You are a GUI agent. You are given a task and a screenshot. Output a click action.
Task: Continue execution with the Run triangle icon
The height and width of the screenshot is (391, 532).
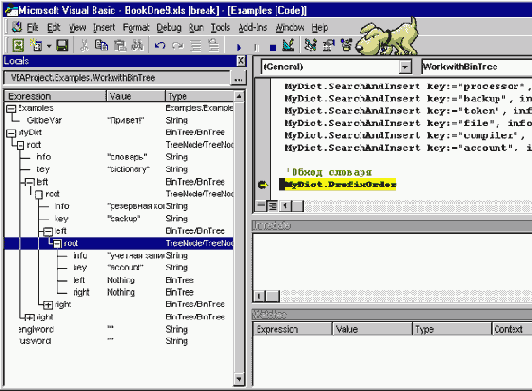coord(239,47)
